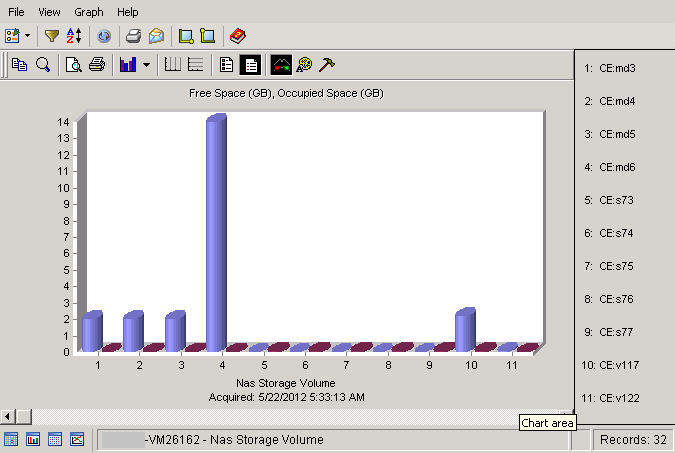Image resolution: width=675 pixels, height=453 pixels.
Task: Click the 'Acquired: 5/22/2012 5:33:13 AM' text
Action: point(287,397)
